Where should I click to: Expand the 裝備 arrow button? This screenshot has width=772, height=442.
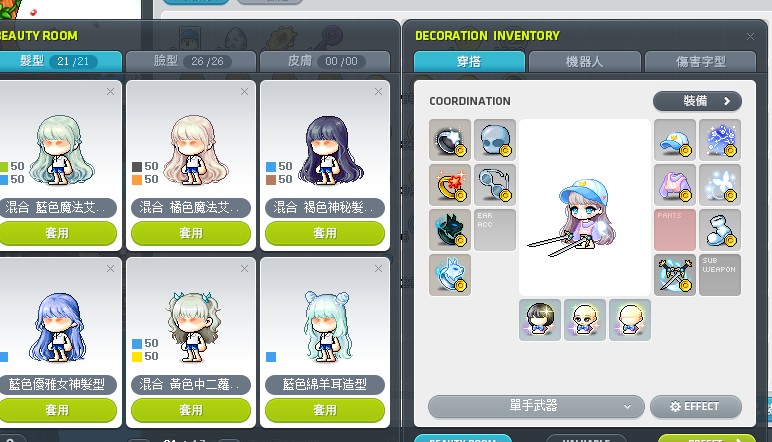pos(697,101)
